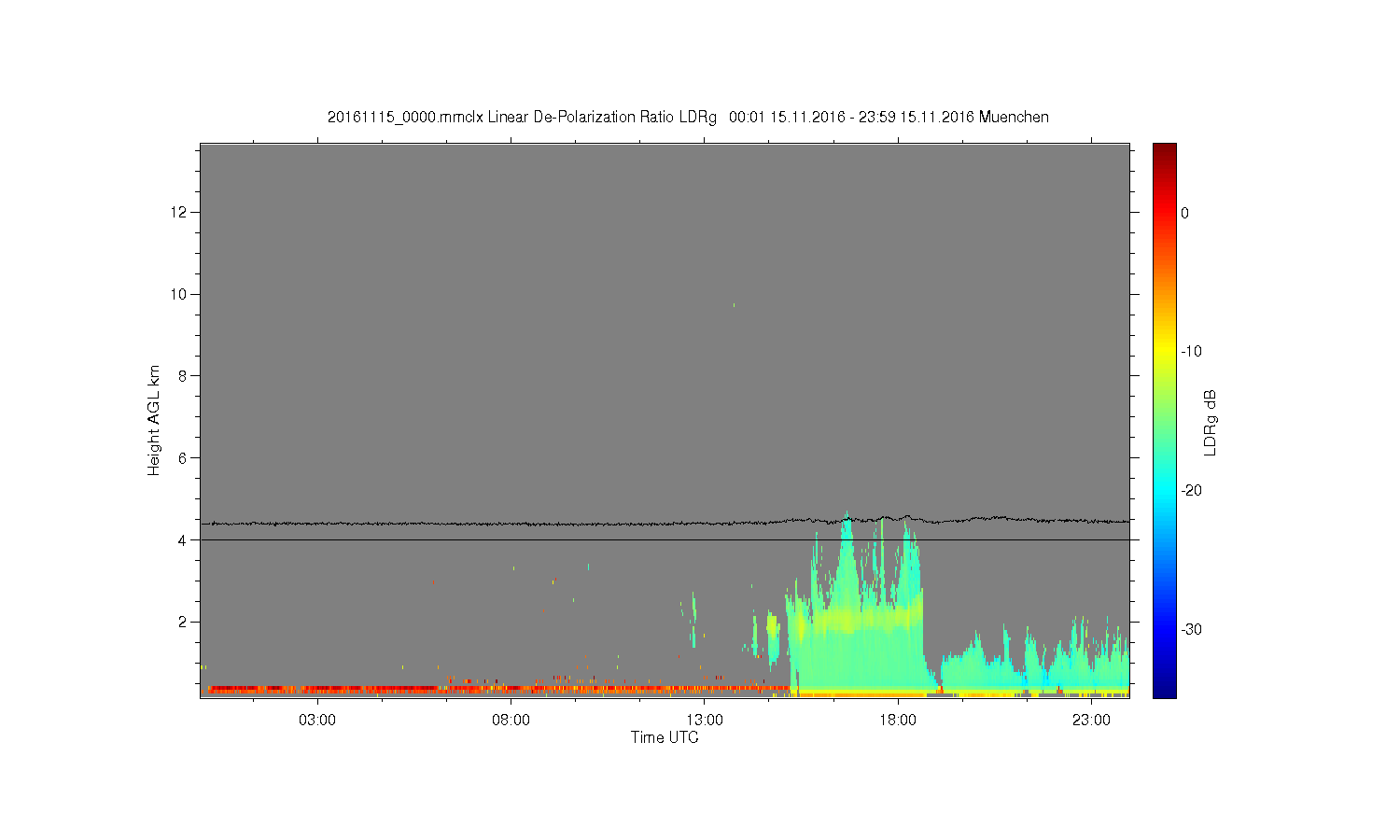Click the 18:00 time tick label
Viewport: 1400px width, 840px height.
[x=898, y=721]
